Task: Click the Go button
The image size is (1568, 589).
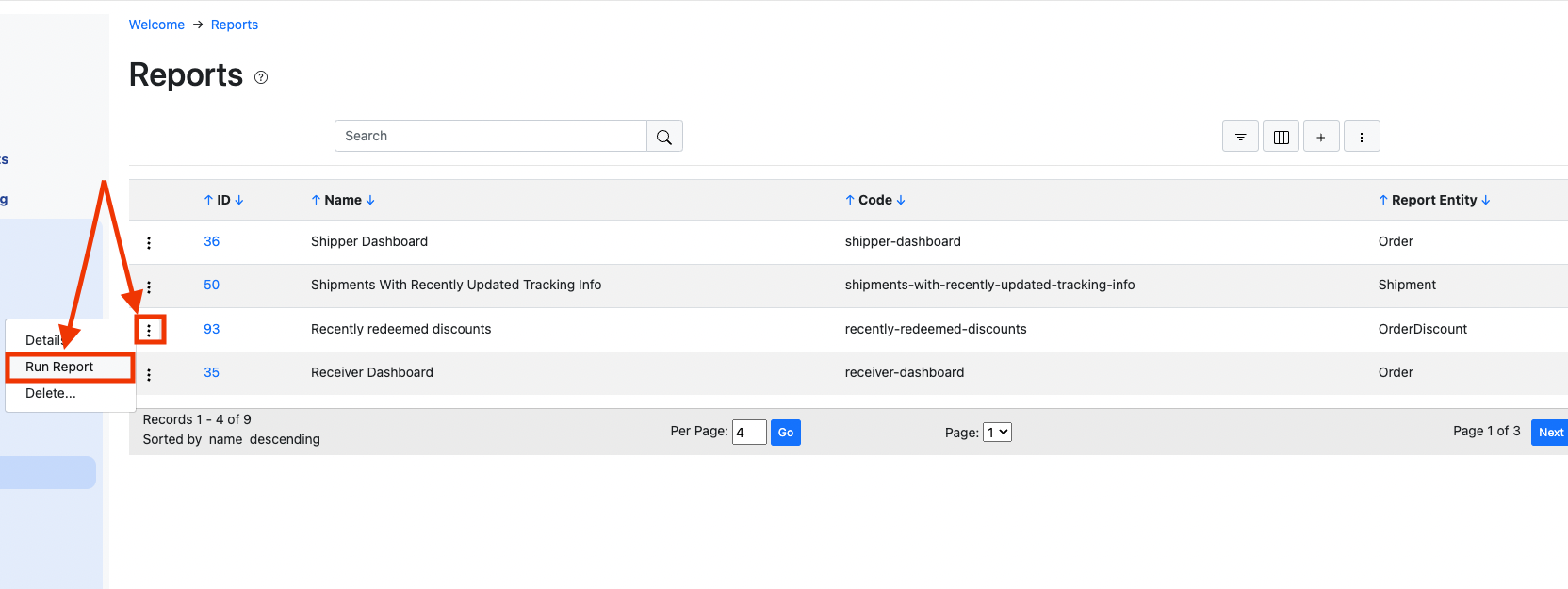Action: click(786, 433)
